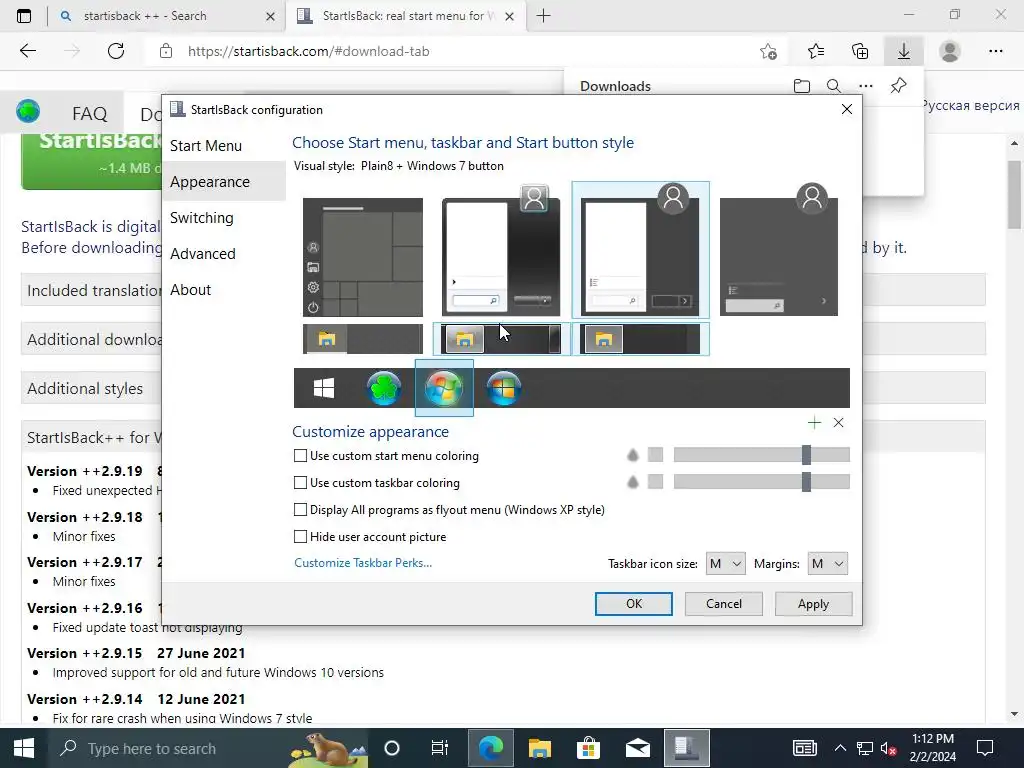Pick the Windows 10 tiles start menu style

click(x=363, y=257)
